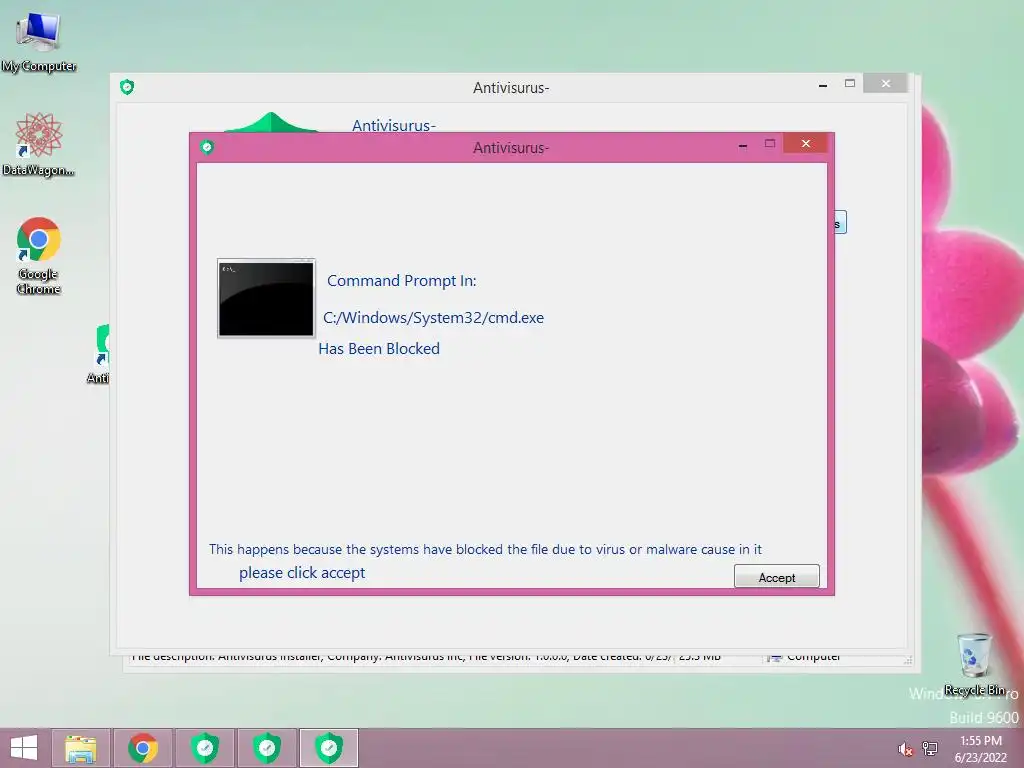Click the partly hidden blue button behind dialog
This screenshot has width=1024, height=768.
pyautogui.click(x=840, y=223)
